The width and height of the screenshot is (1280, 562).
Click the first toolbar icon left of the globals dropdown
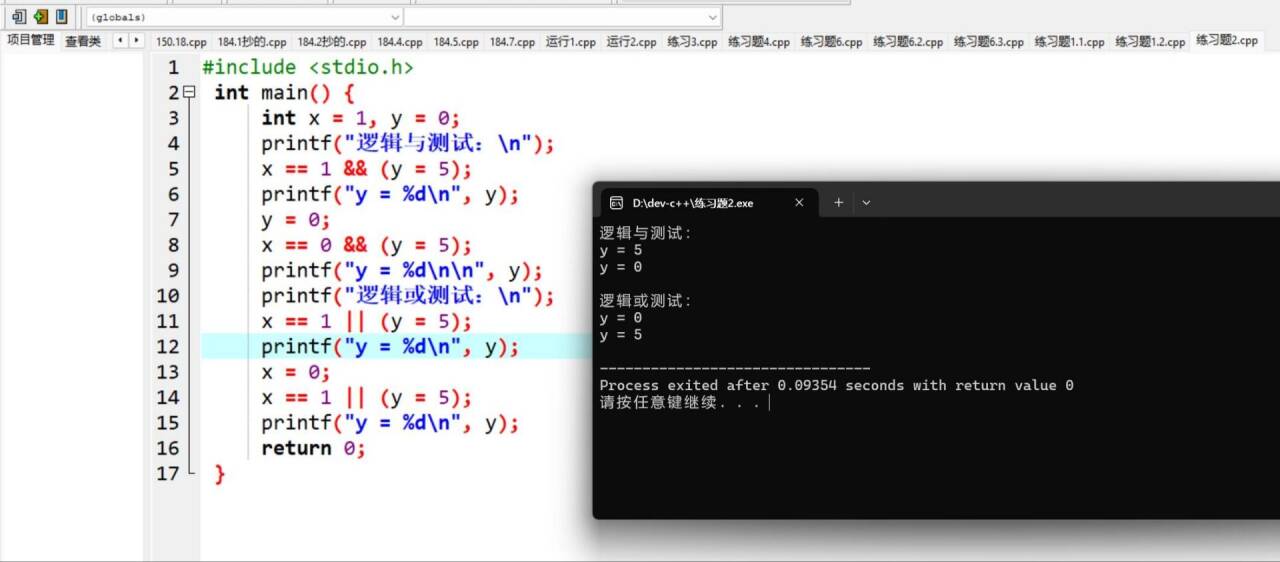click(19, 17)
